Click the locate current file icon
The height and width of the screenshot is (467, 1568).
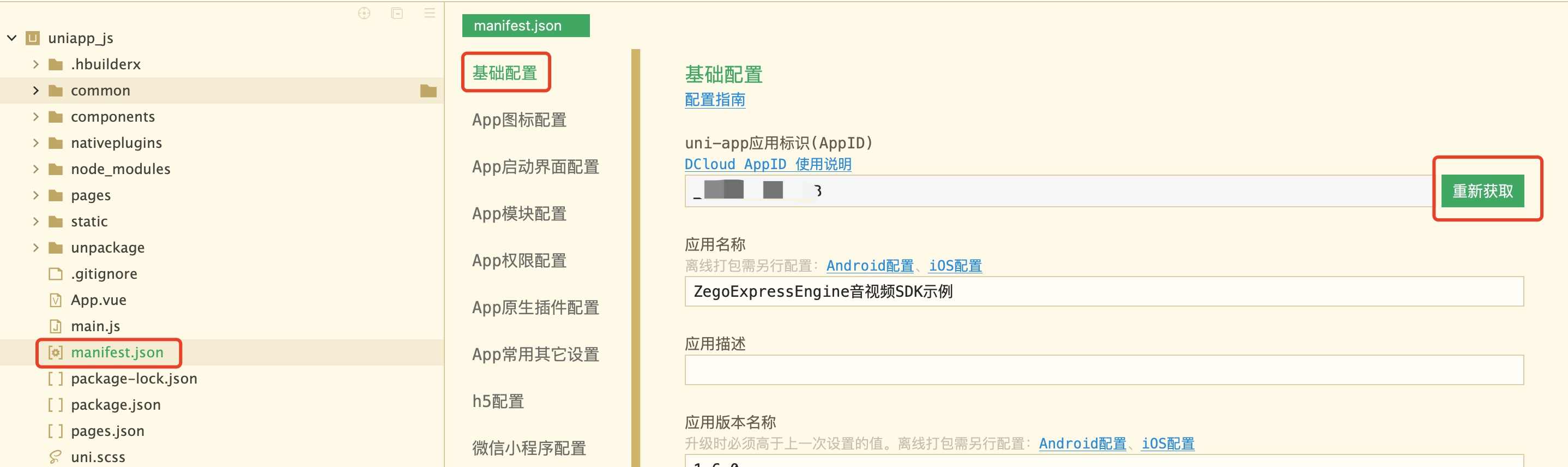[364, 14]
